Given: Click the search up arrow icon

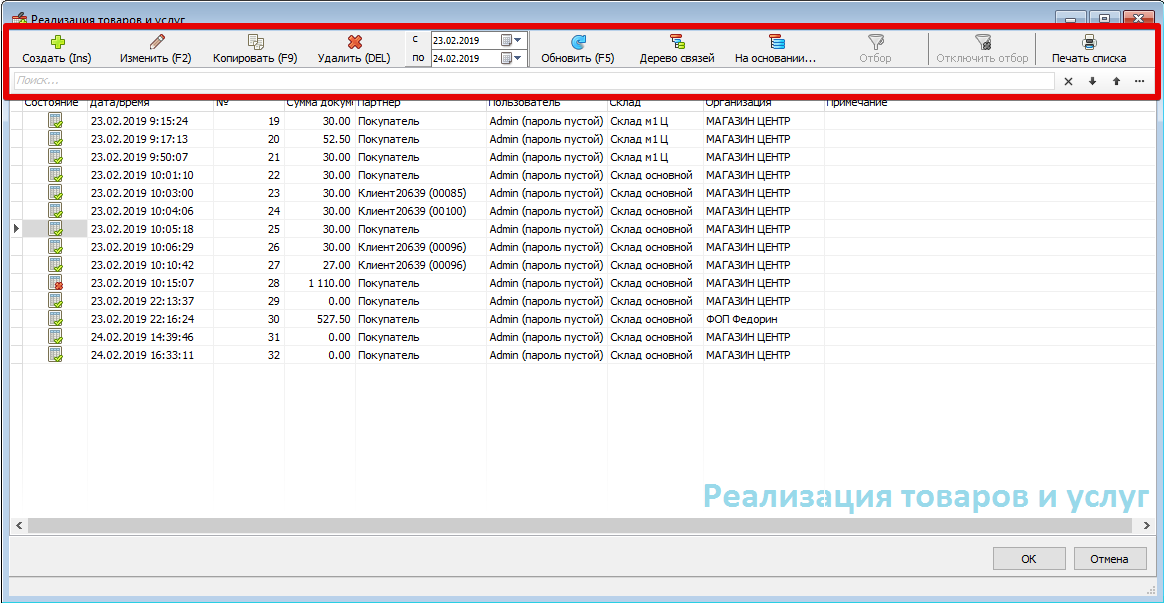Looking at the screenshot, I should point(1116,81).
